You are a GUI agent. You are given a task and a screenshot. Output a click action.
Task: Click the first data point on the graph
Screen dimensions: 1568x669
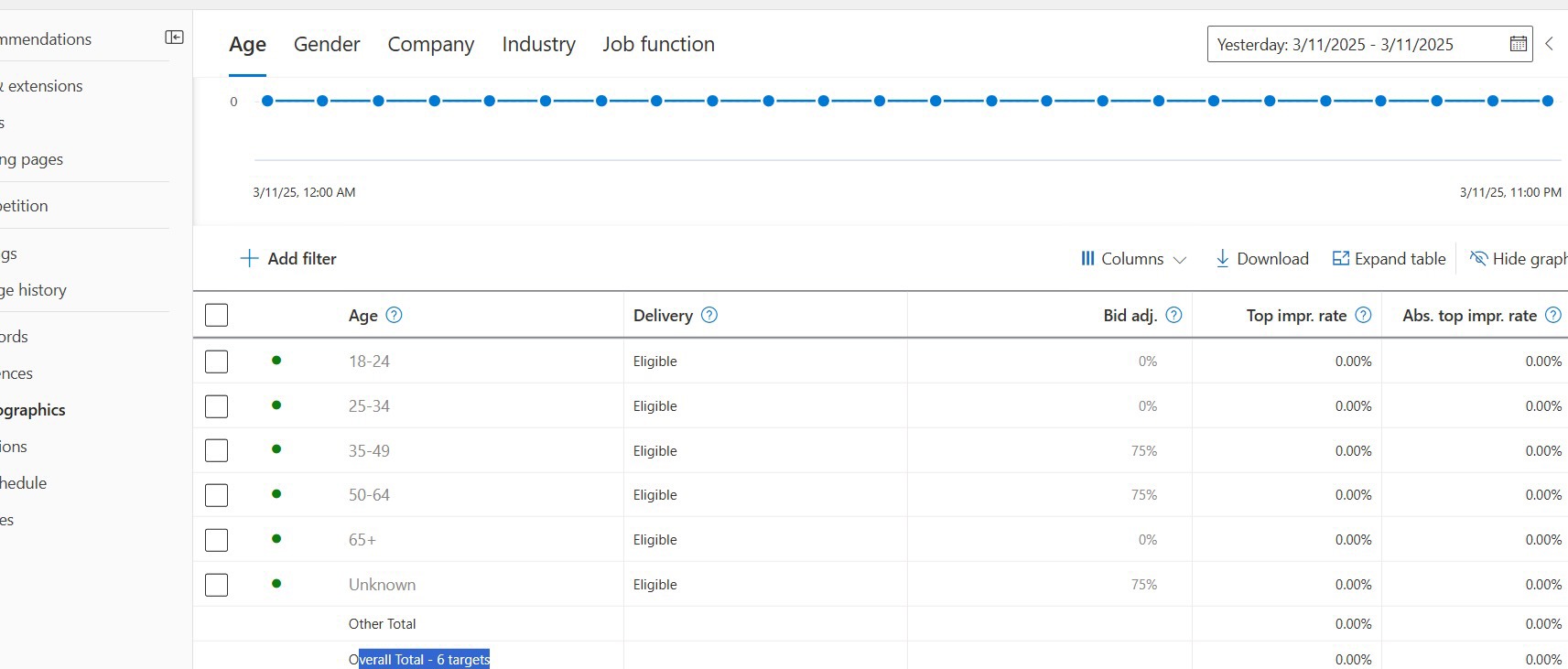point(267,101)
